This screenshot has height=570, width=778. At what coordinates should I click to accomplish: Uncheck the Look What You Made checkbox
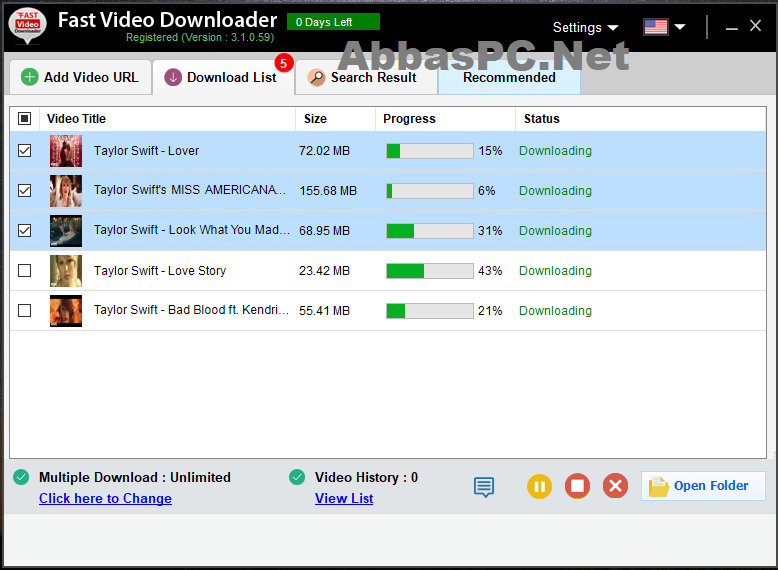click(x=24, y=231)
